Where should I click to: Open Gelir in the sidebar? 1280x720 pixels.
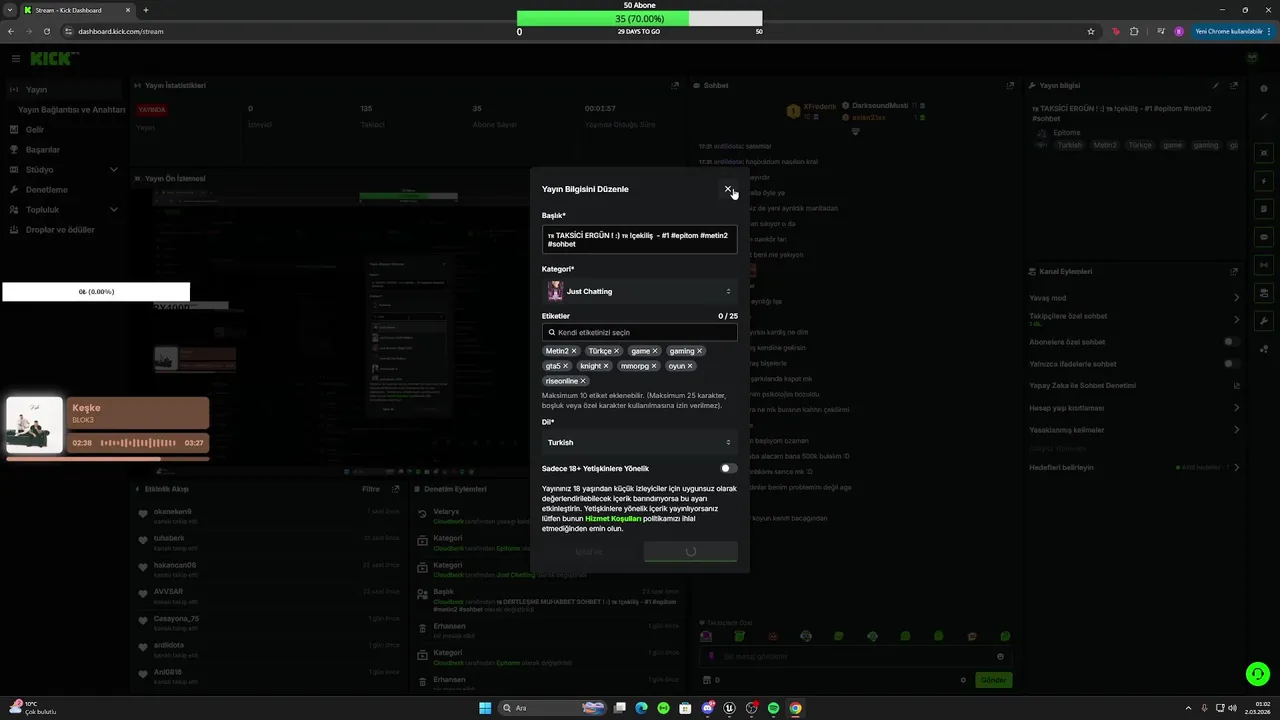tap(65, 130)
